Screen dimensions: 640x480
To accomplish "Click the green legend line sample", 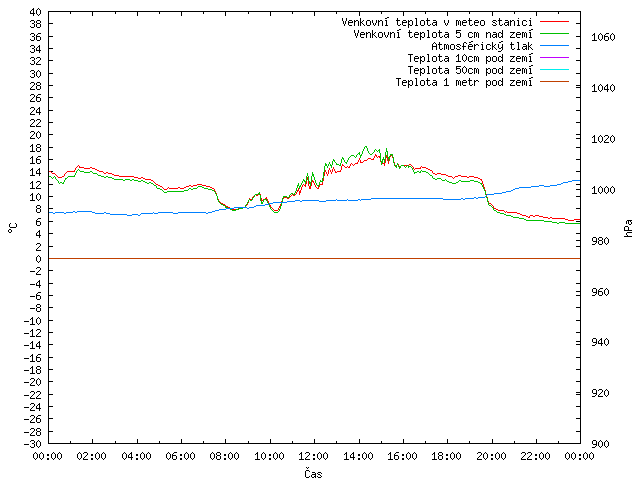I will tap(554, 34).
